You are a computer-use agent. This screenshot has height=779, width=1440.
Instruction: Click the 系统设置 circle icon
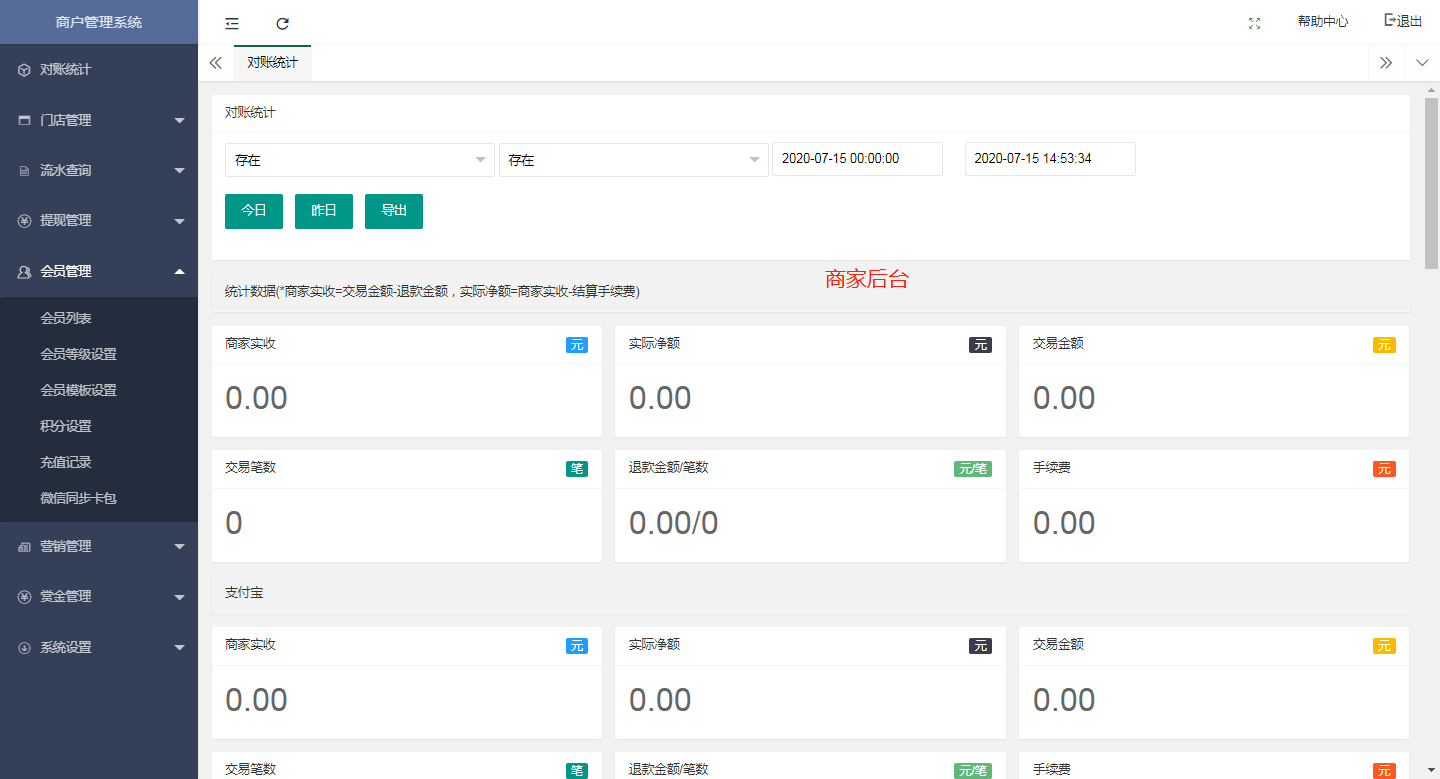24,648
